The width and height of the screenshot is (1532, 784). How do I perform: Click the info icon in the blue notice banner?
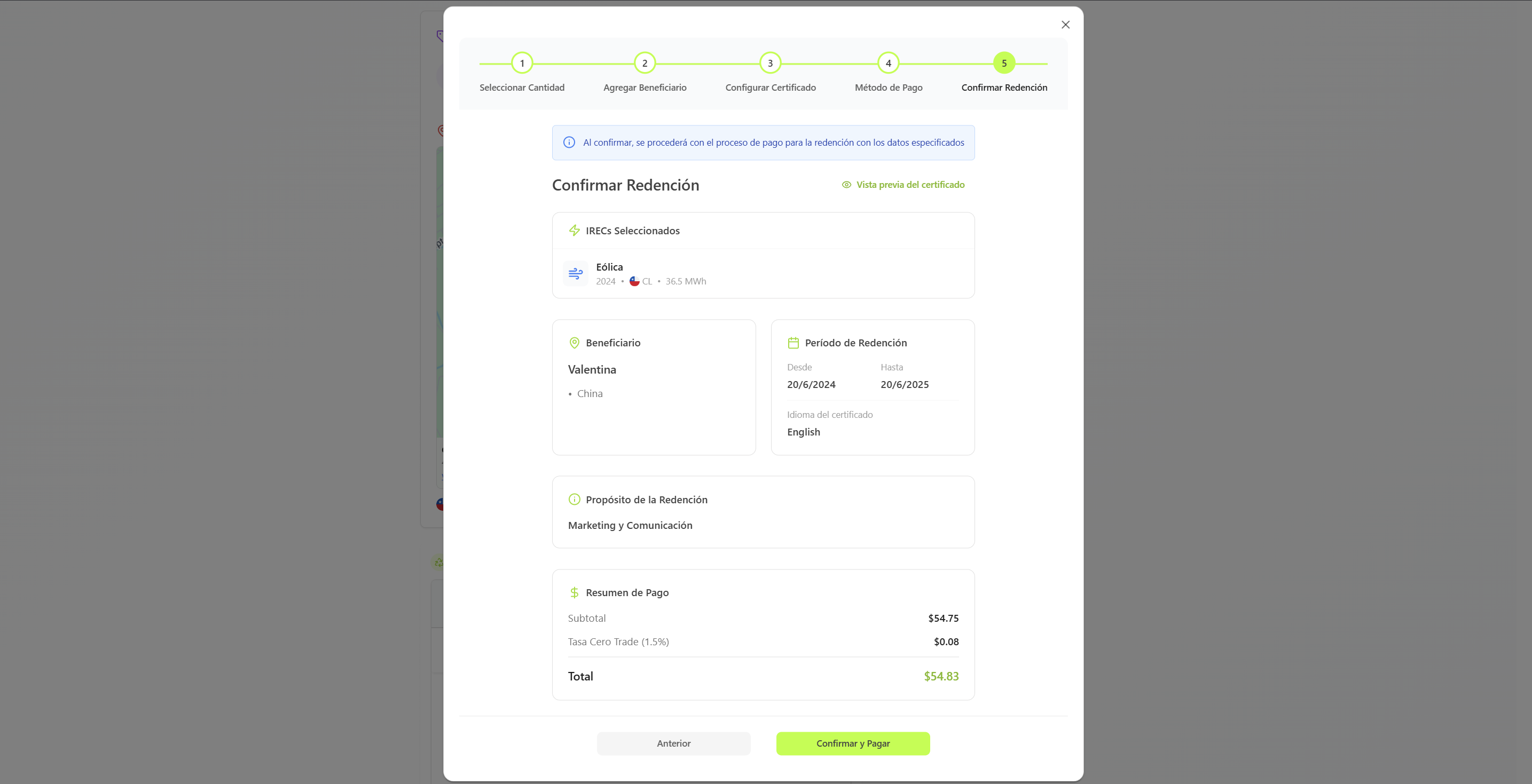(569, 142)
